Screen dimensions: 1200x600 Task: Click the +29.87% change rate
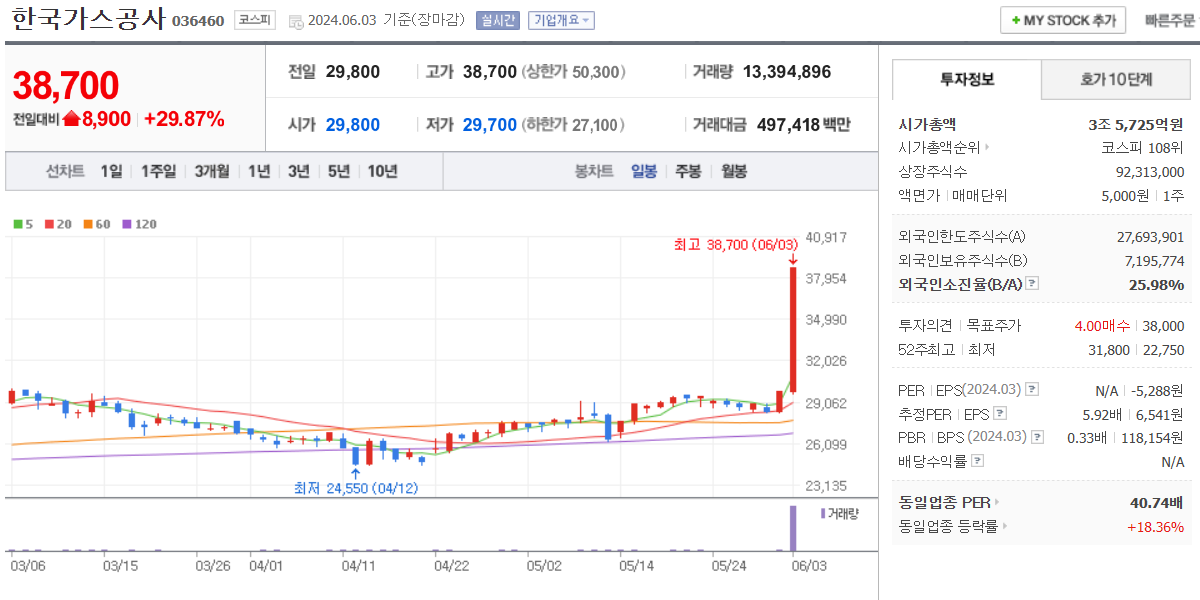(x=184, y=119)
